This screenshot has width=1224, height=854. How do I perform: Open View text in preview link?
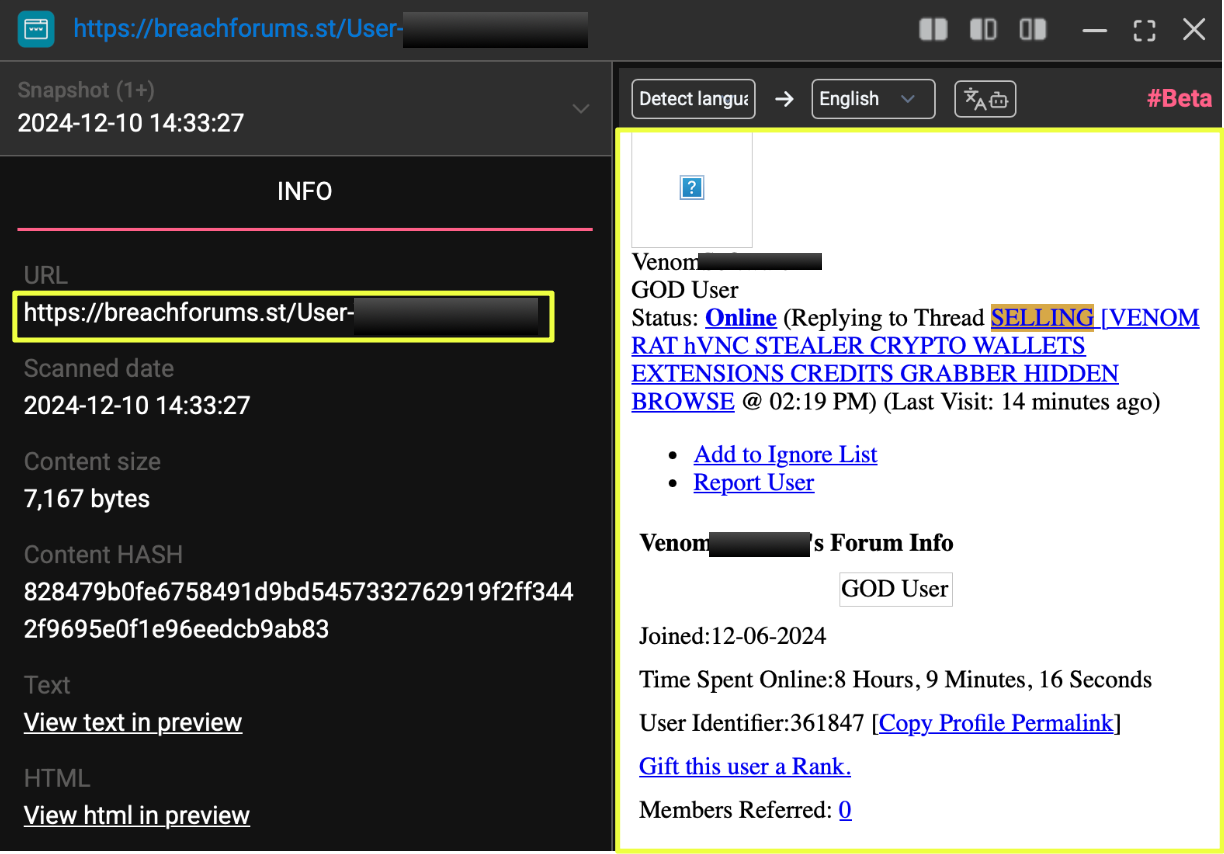133,722
